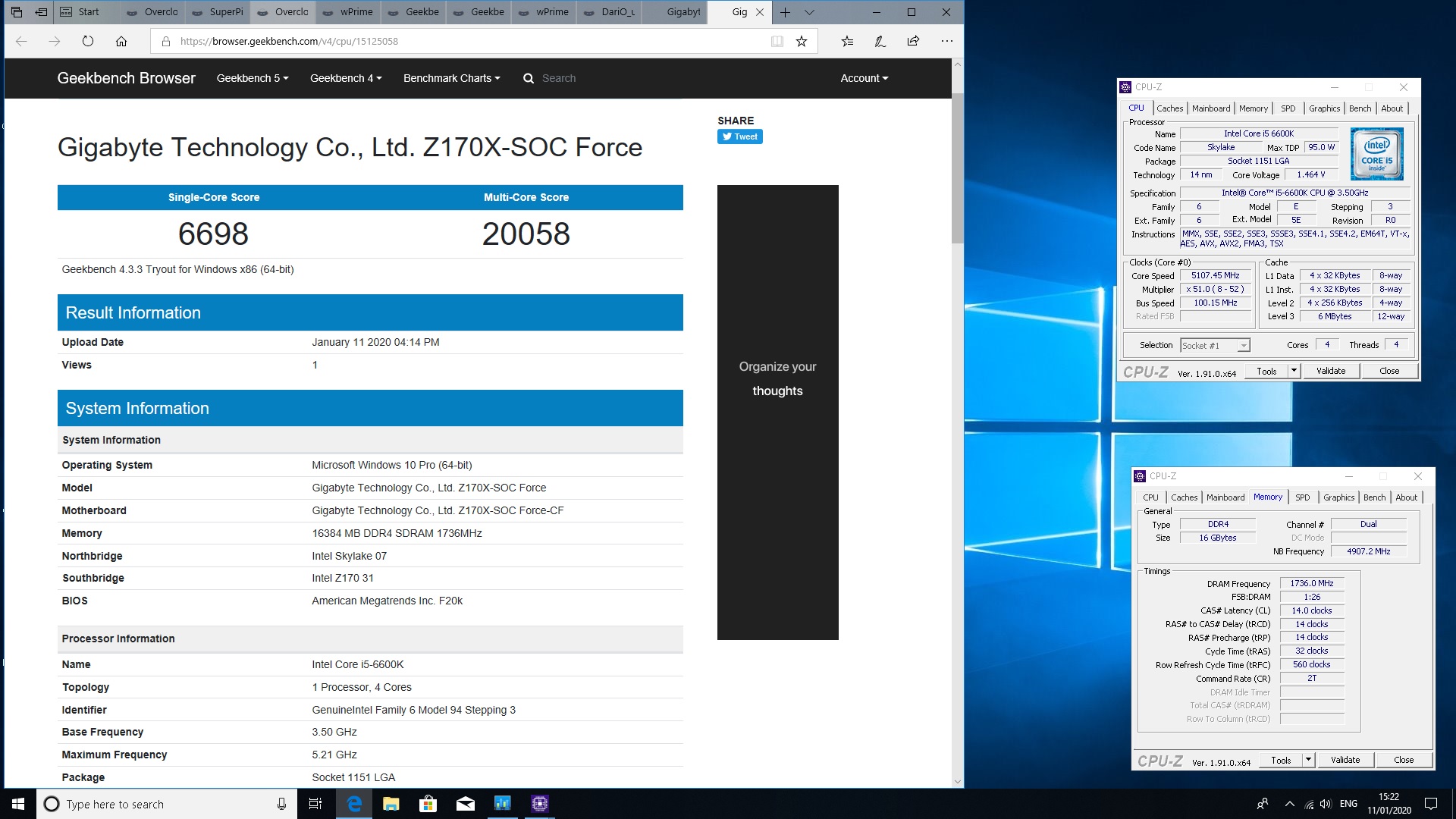This screenshot has width=1456, height=819.
Task: Open Graphics tab in upper CPU-Z window
Action: 1325,108
